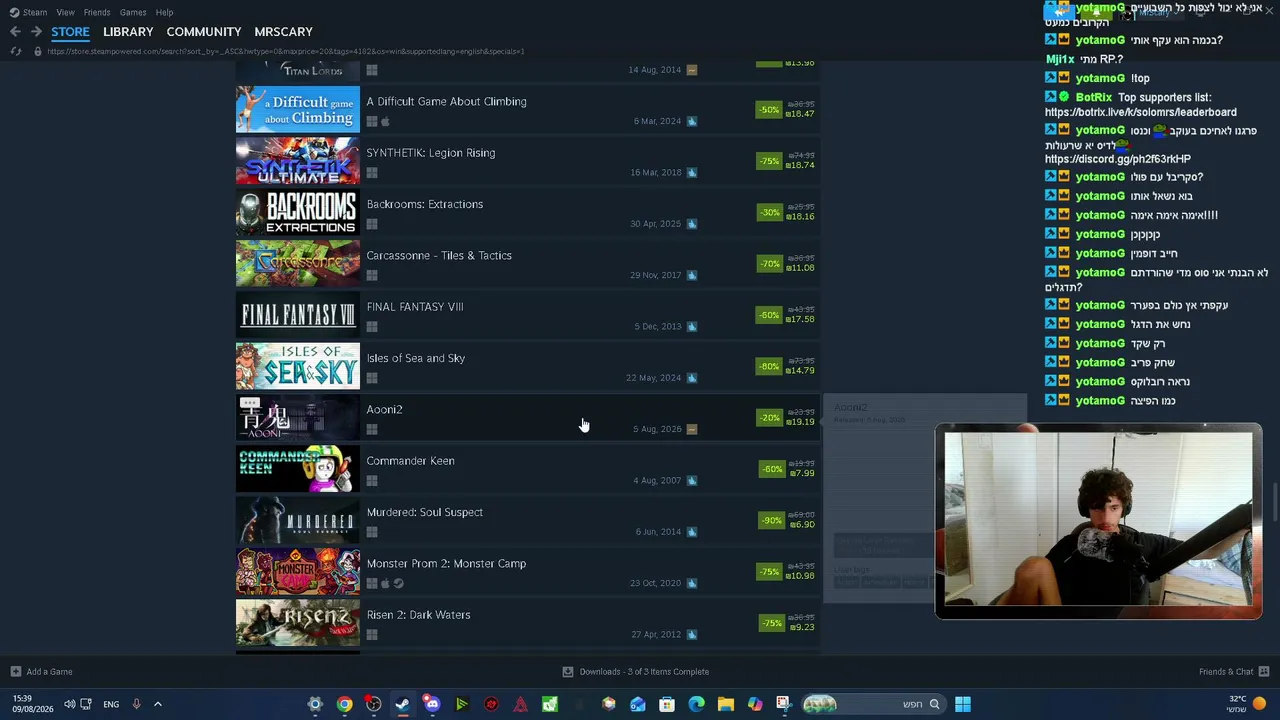Viewport: 1280px width, 720px height.
Task: Click the Add a Game plus icon
Action: click(x=15, y=672)
